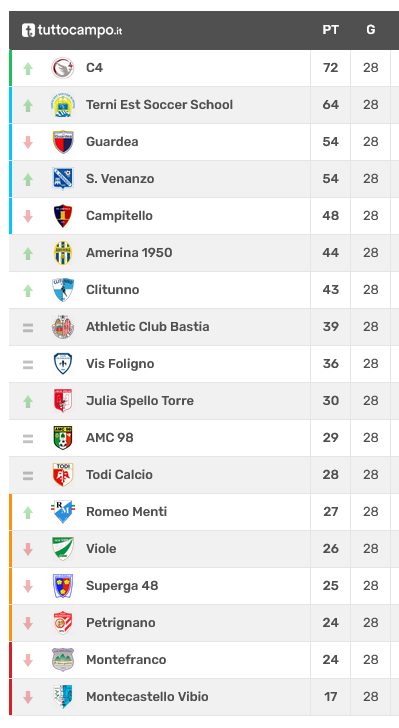Click the Superga 48 crest
Viewport: 399px width, 728px height.
pyautogui.click(x=63, y=586)
